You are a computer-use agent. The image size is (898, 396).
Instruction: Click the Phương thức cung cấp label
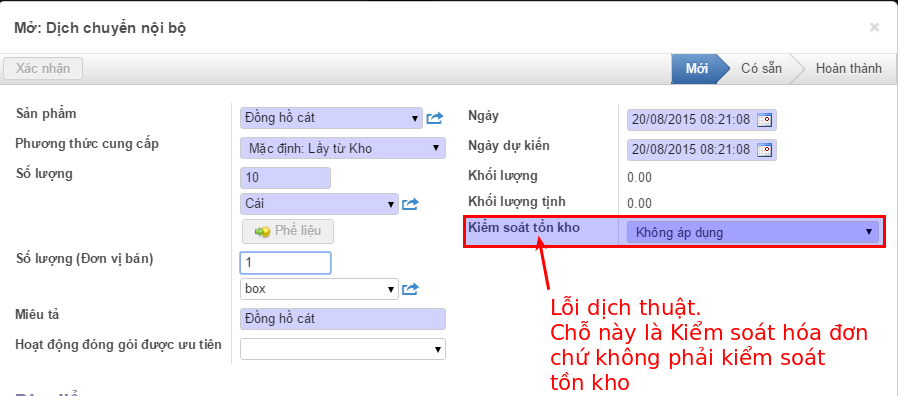(x=87, y=144)
